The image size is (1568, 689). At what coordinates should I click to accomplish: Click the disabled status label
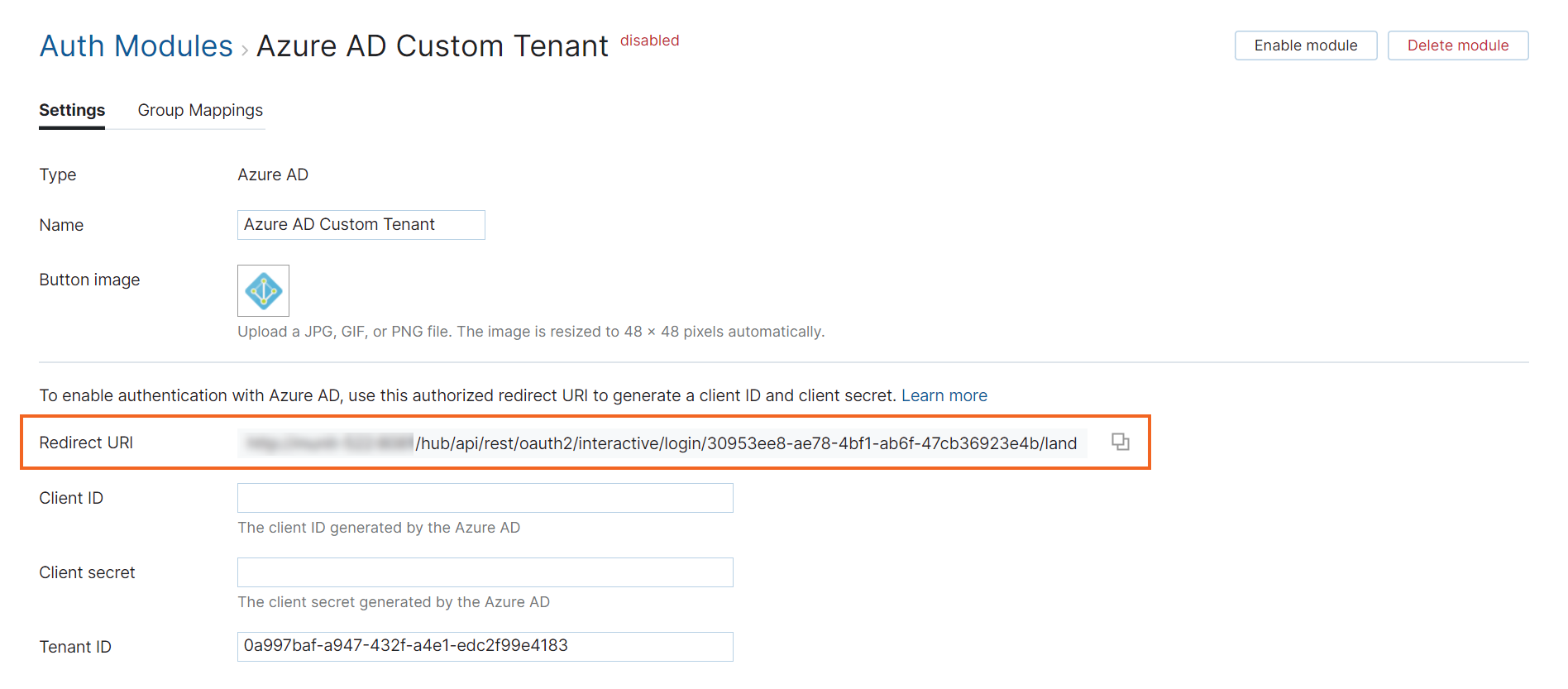pyautogui.click(x=649, y=40)
